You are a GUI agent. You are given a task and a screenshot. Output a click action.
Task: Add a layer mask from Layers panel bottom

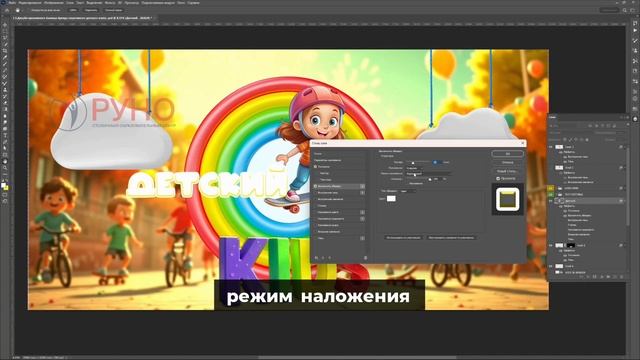pos(595,277)
